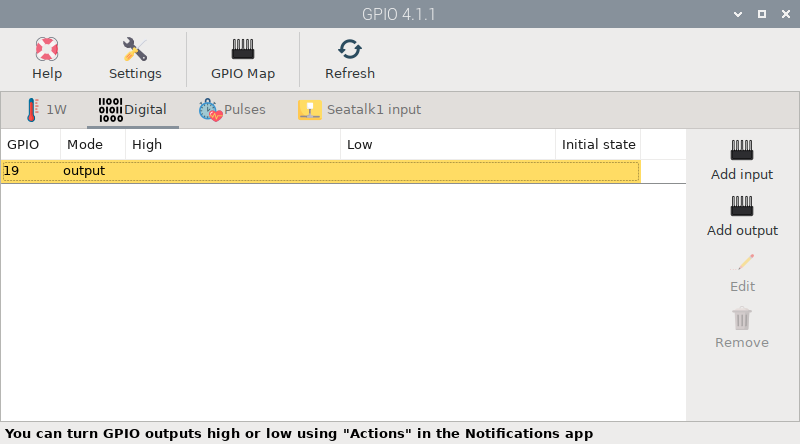Screen dimensions: 800x444
Task: Click the Remove trash can icon
Action: point(742,318)
